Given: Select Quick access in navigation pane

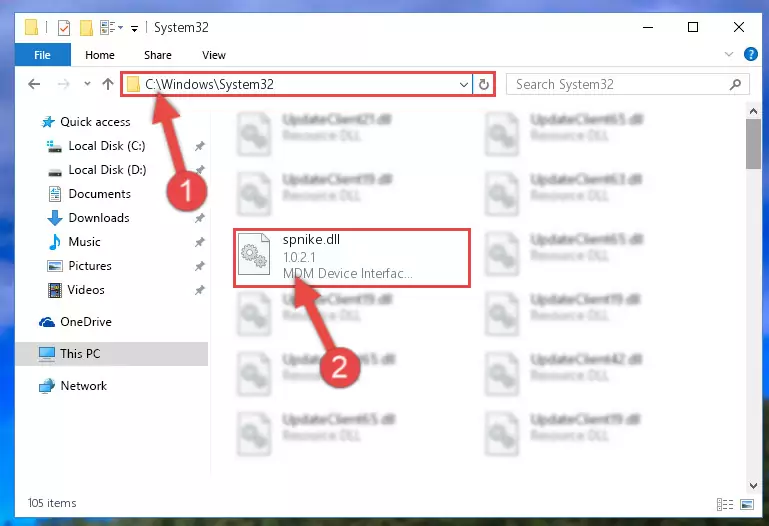Looking at the screenshot, I should click(95, 122).
